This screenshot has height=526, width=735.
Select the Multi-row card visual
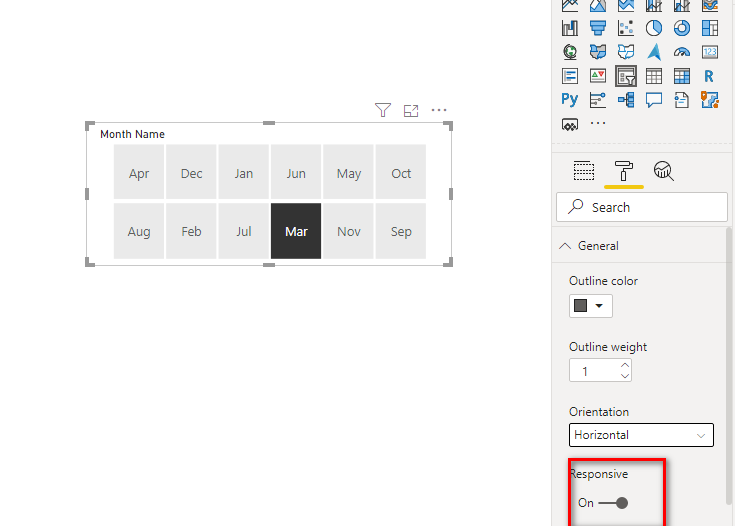point(570,76)
